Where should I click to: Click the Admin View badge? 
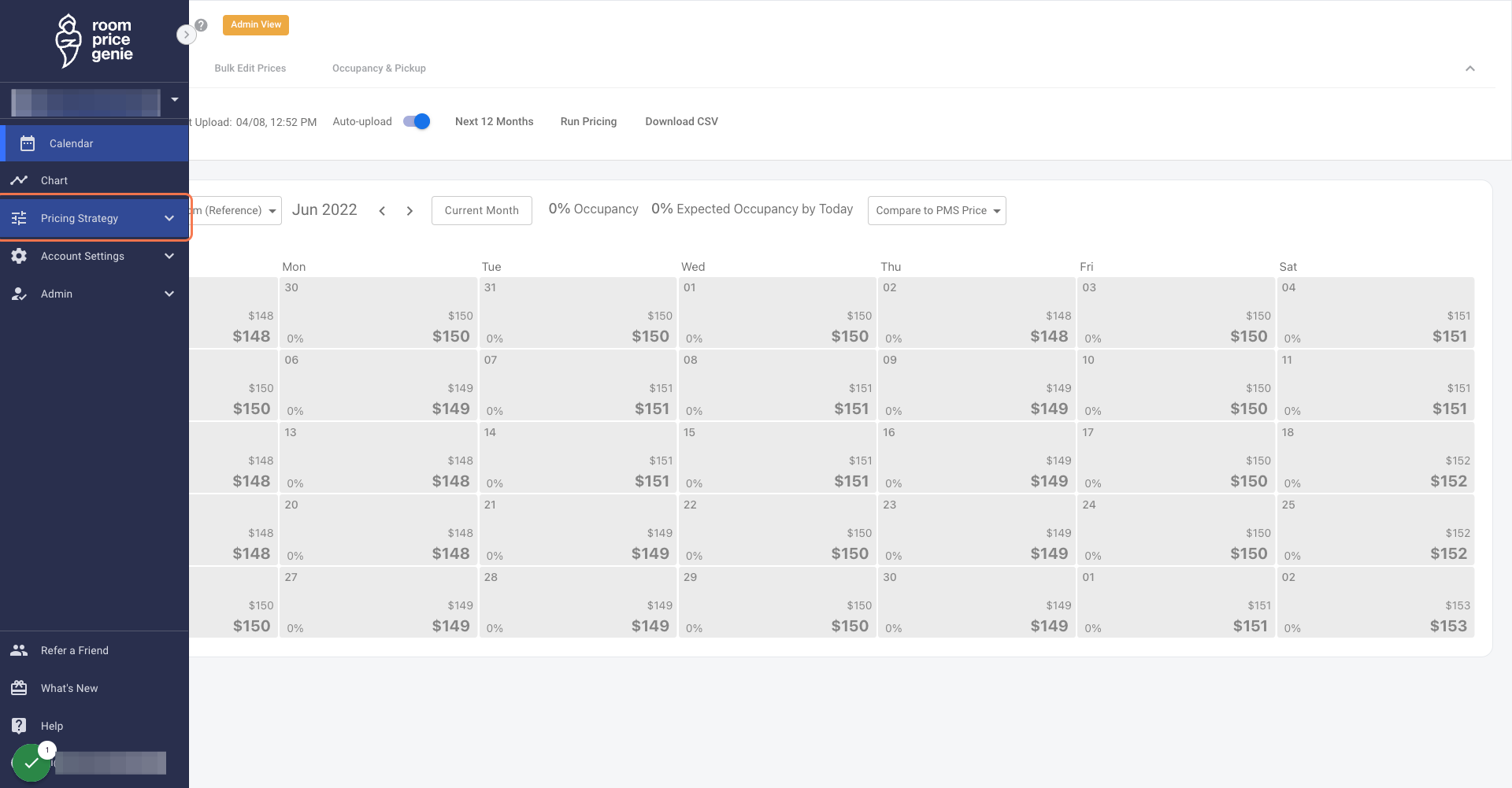tap(256, 25)
